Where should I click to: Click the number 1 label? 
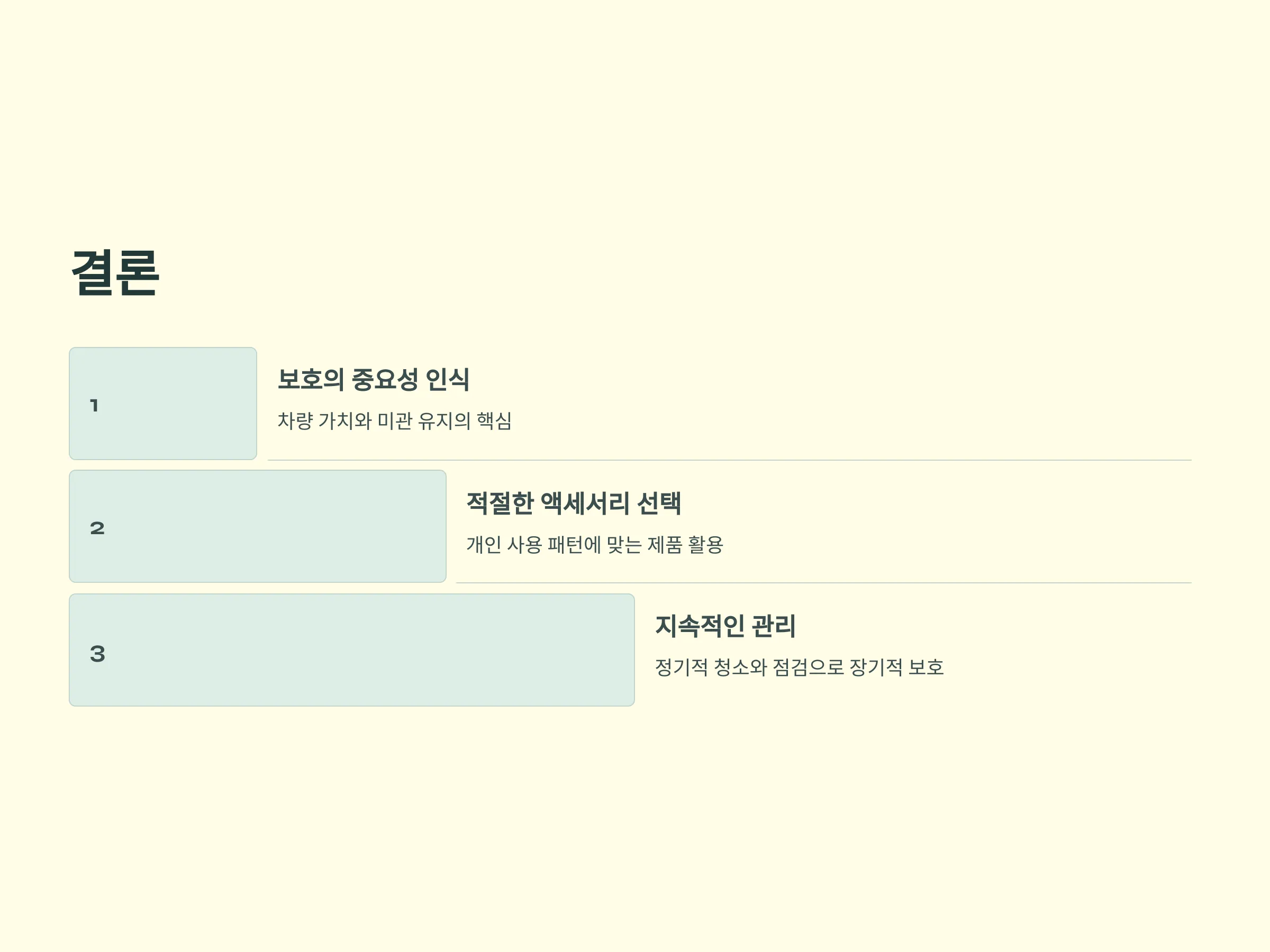pyautogui.click(x=94, y=406)
